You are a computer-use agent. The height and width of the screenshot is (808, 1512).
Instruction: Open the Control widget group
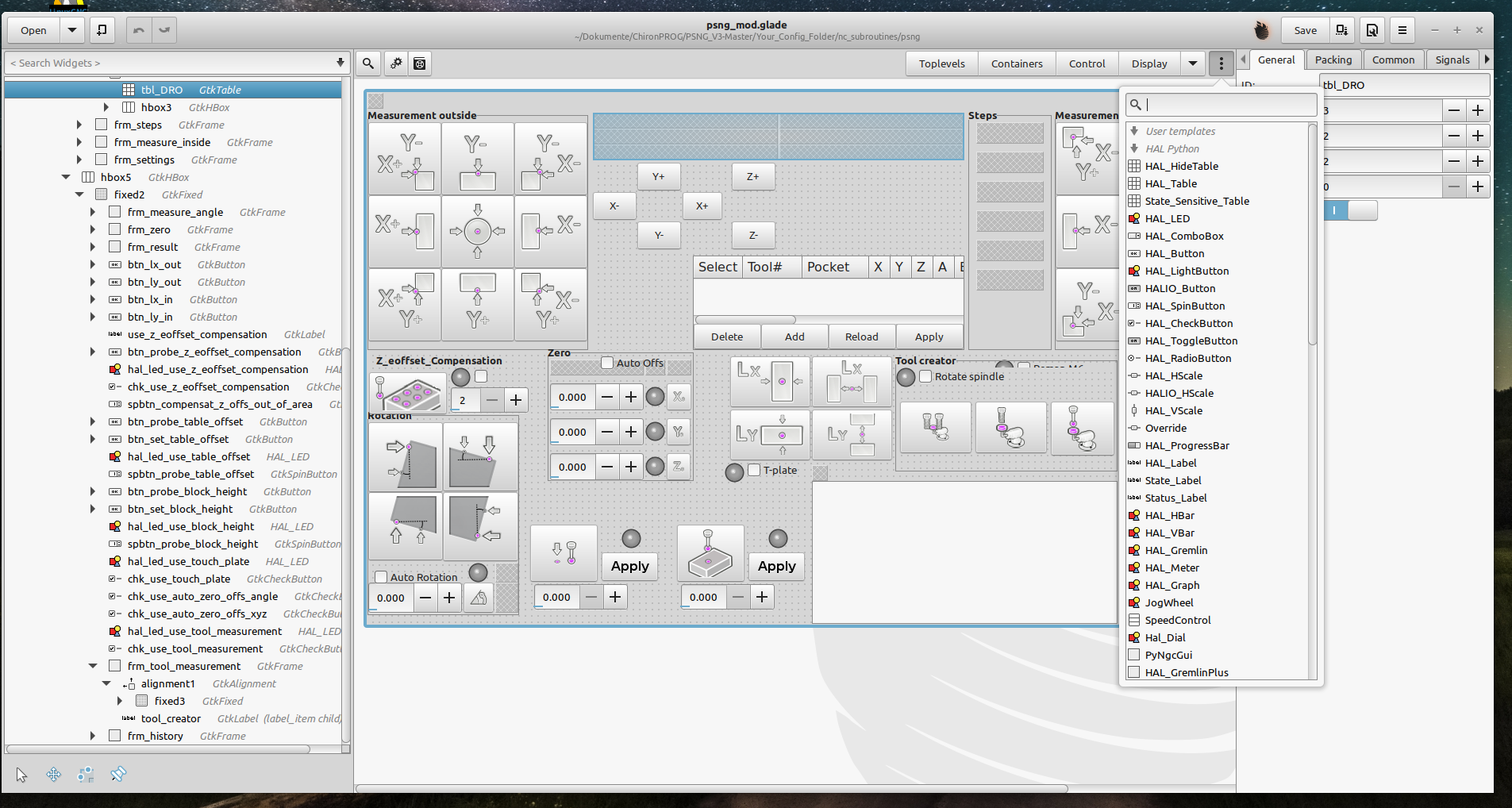1087,63
